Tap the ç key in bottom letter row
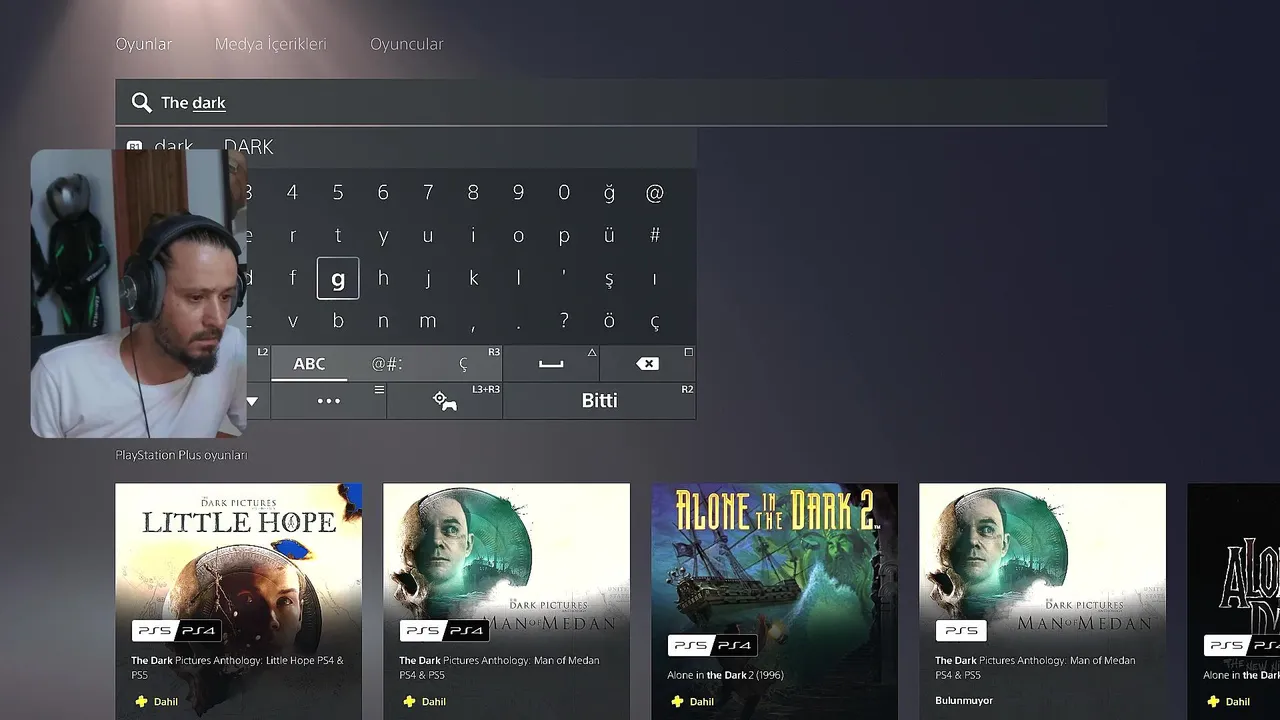1280x720 pixels. click(x=654, y=321)
